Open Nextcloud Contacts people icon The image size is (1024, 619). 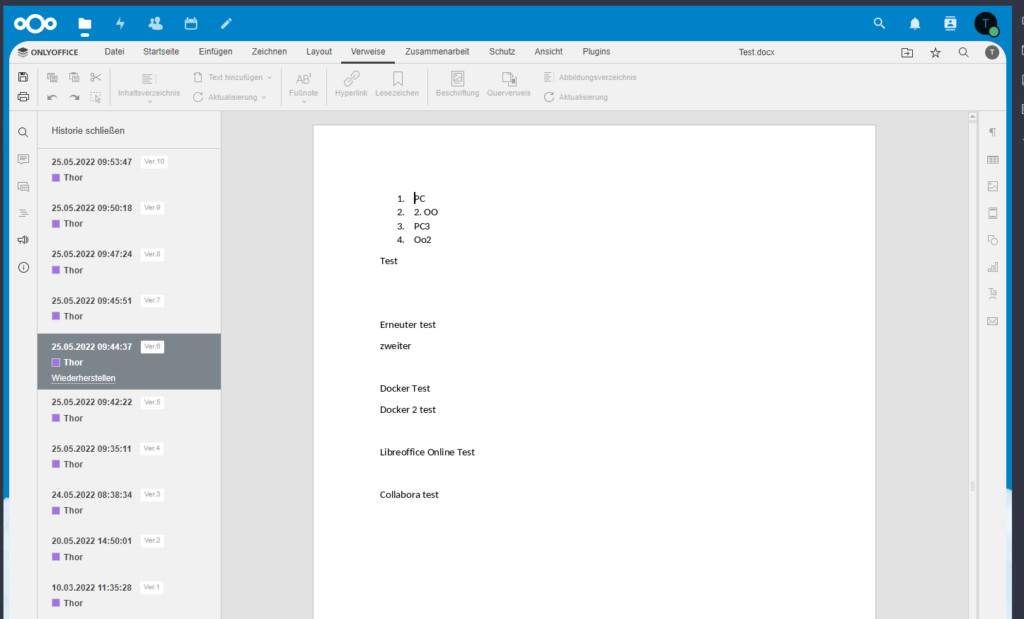click(x=155, y=24)
